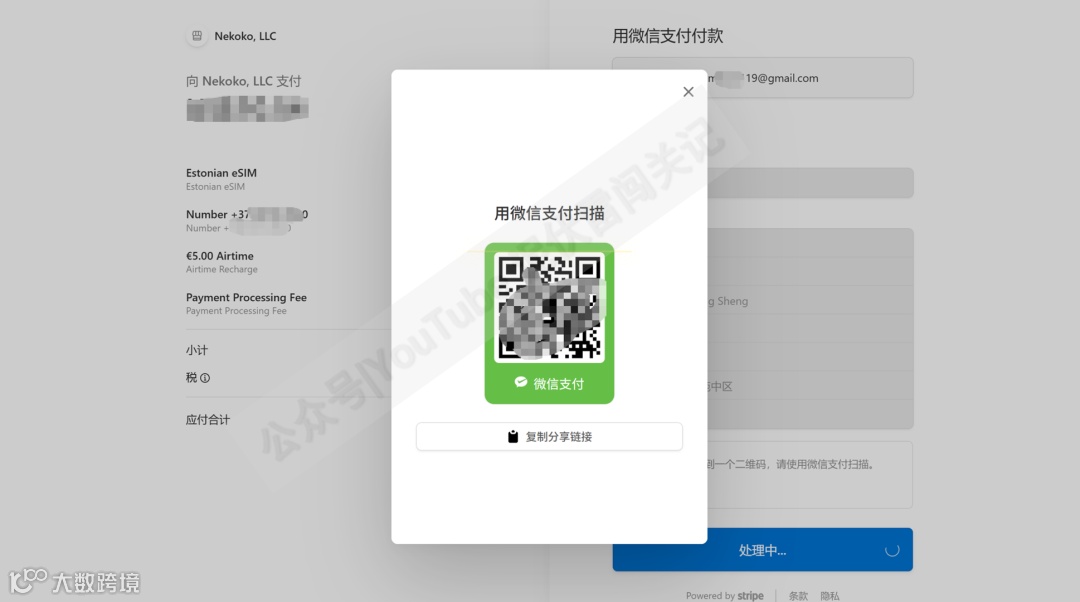Image resolution: width=1080 pixels, height=602 pixels.
Task: Click the loading spinner on the blue button
Action: point(892,550)
